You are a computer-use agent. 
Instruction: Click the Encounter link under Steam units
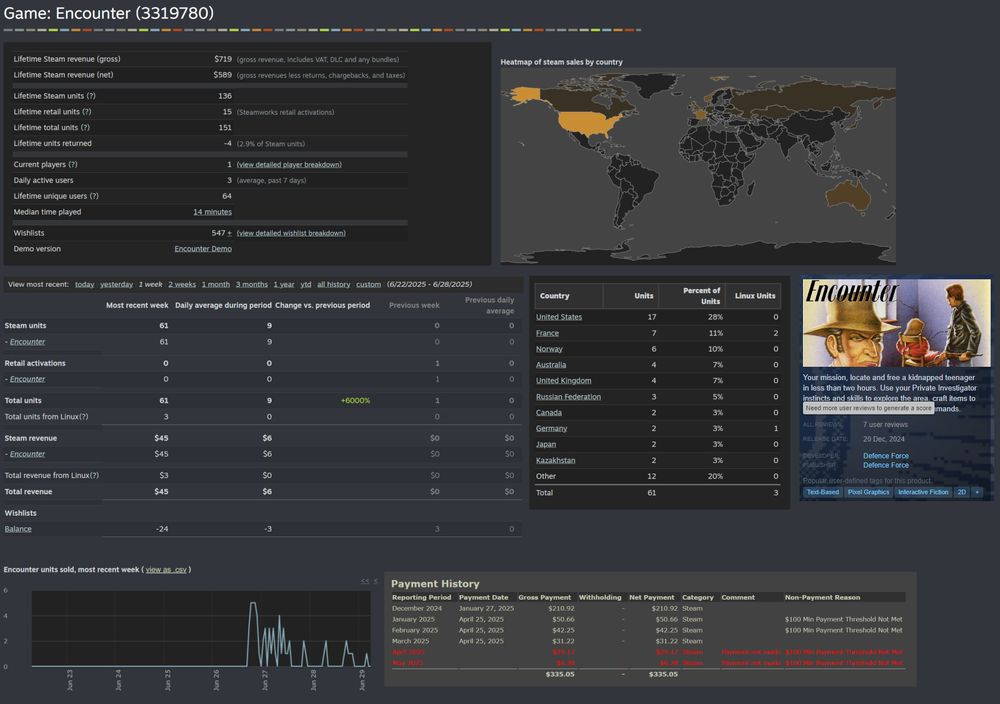(x=27, y=342)
